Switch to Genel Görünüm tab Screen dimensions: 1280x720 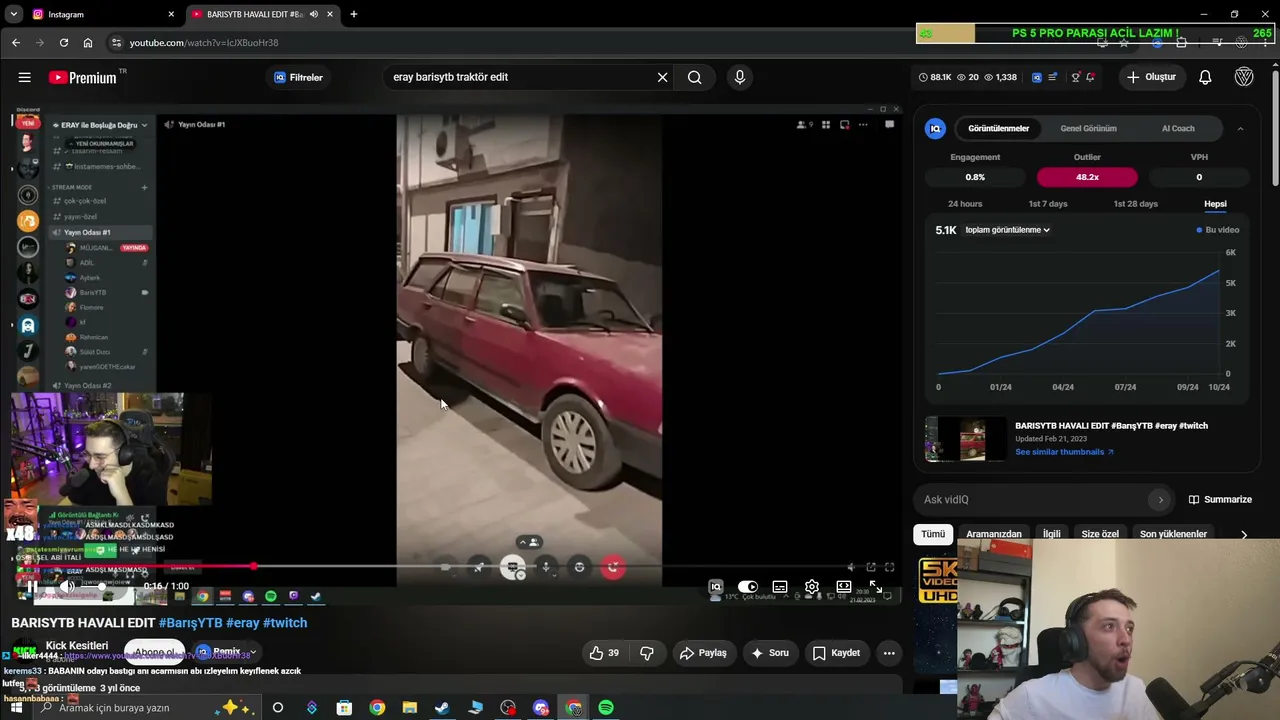tap(1088, 129)
